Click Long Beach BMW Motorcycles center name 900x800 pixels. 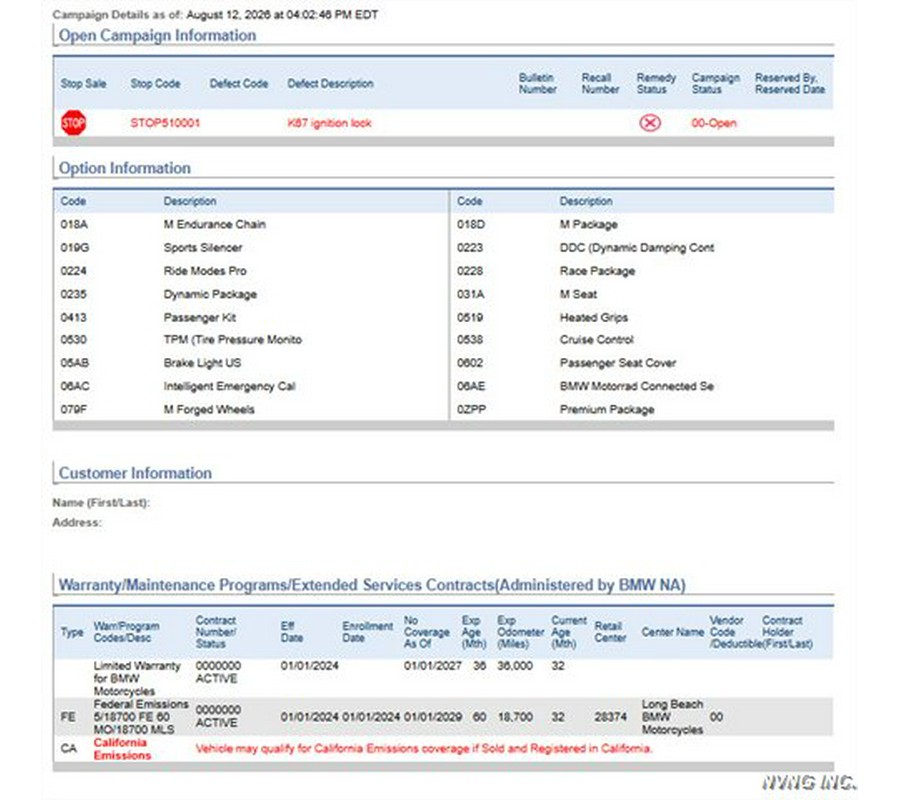coord(672,717)
